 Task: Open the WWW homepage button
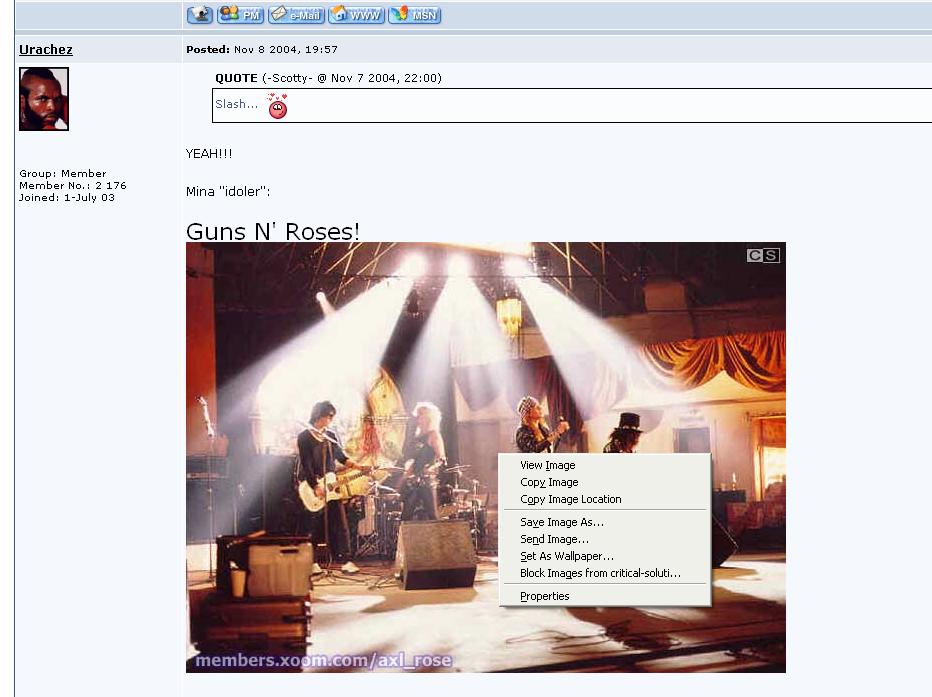[356, 14]
